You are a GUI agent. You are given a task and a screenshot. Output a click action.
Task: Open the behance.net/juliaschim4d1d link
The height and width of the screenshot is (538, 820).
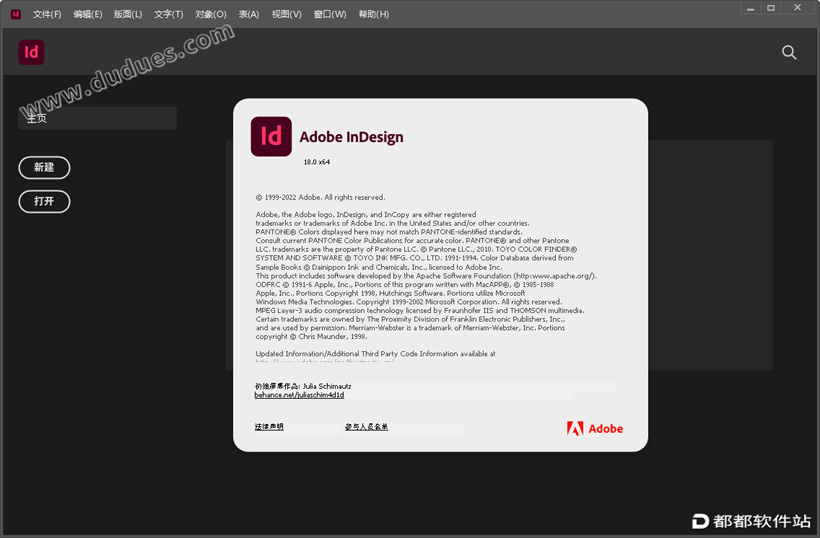pyautogui.click(x=299, y=395)
